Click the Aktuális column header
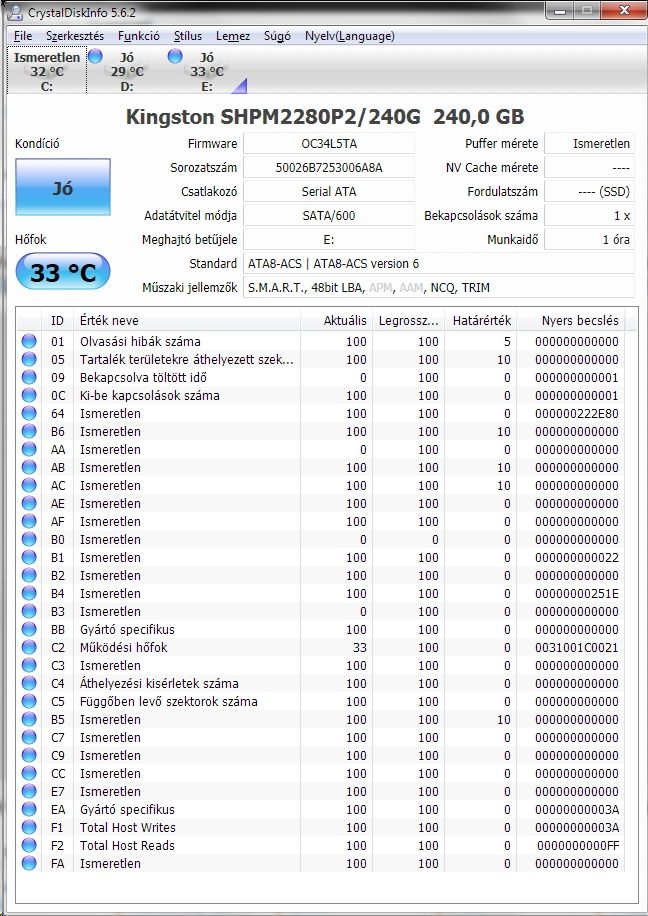 tap(337, 321)
